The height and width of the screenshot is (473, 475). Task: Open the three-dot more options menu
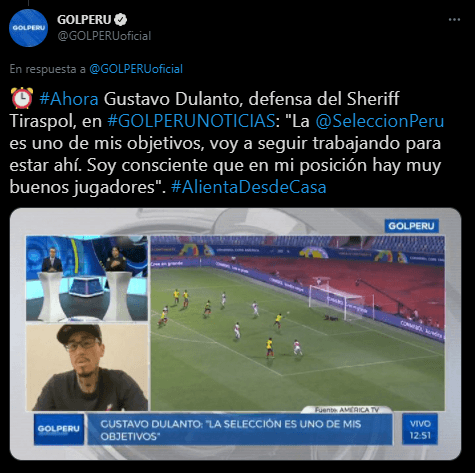(454, 20)
